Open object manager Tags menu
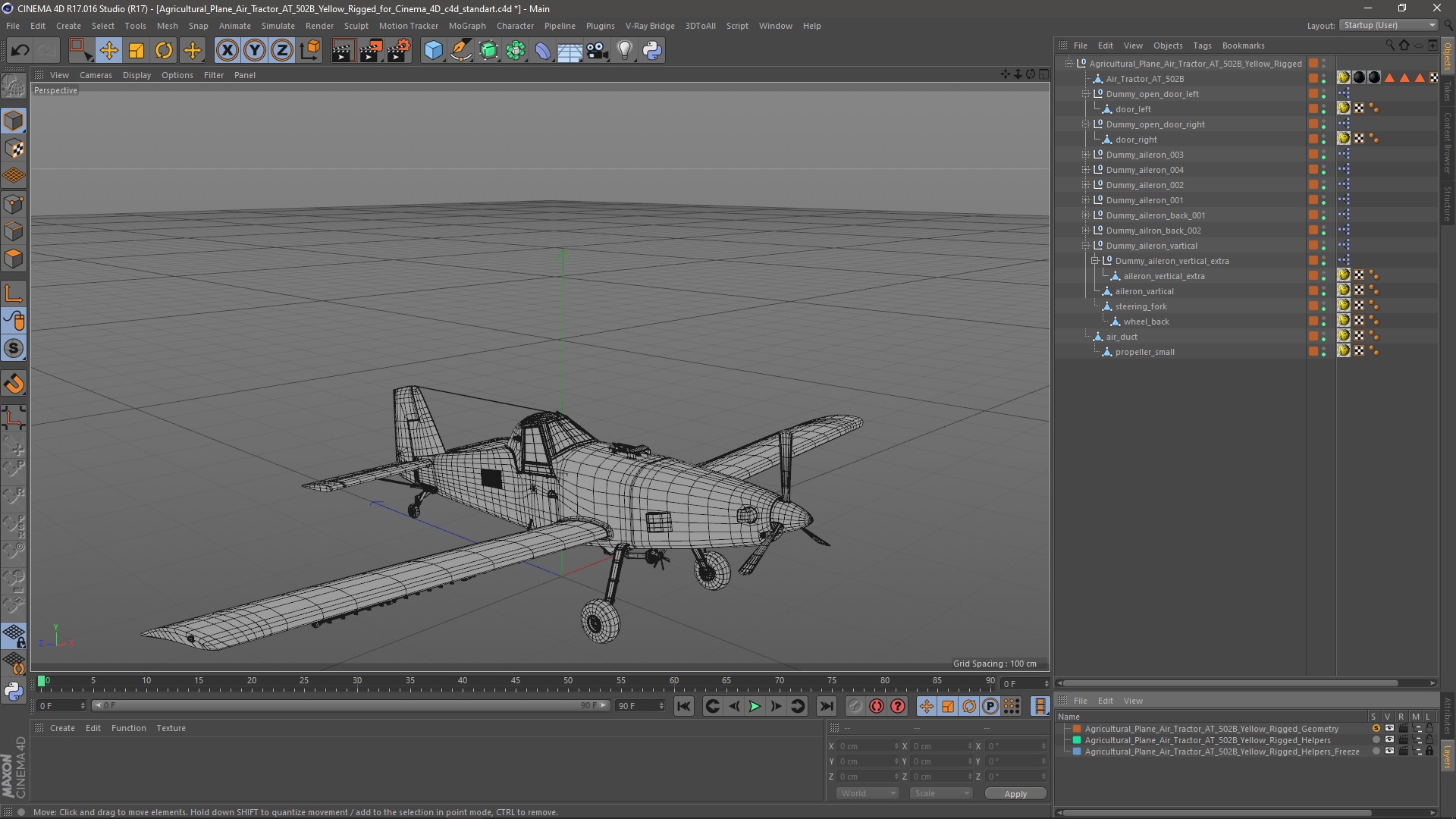The height and width of the screenshot is (819, 1456). tap(1202, 45)
